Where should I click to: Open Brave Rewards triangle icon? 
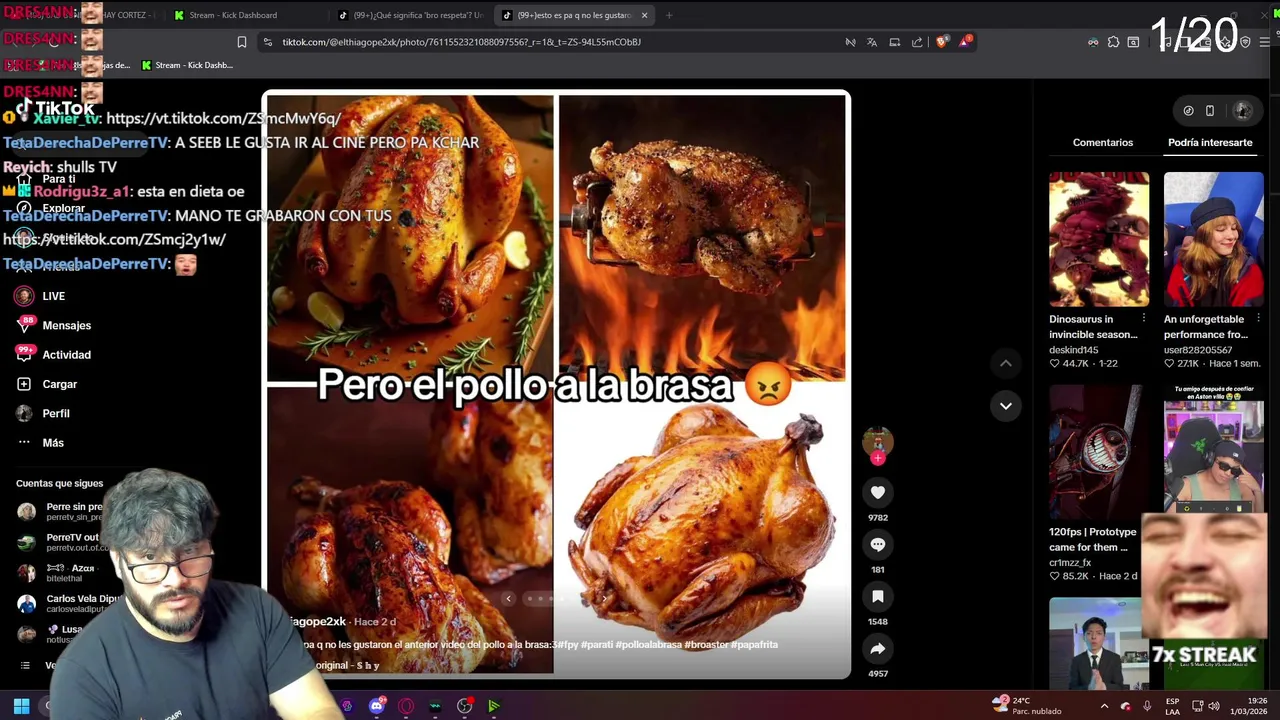965,42
